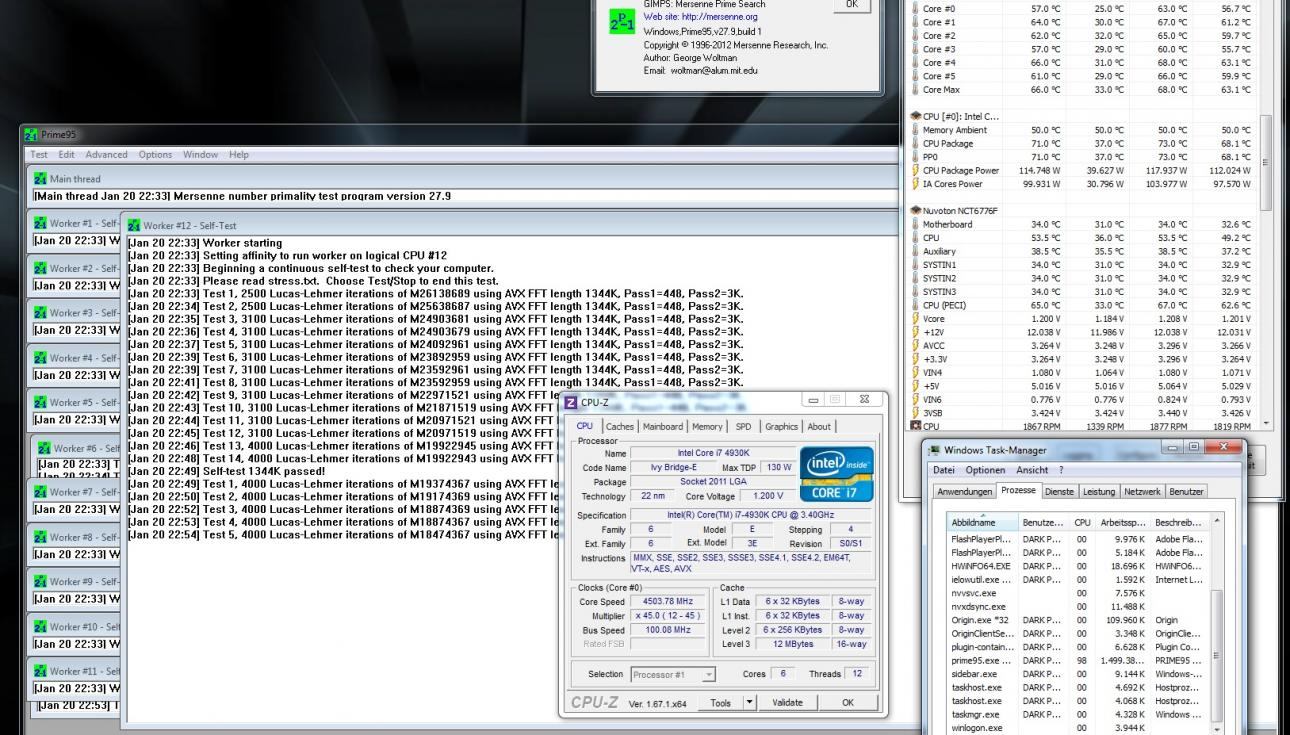1290x735 pixels.
Task: Open the Window menu in Prime95
Action: point(200,155)
